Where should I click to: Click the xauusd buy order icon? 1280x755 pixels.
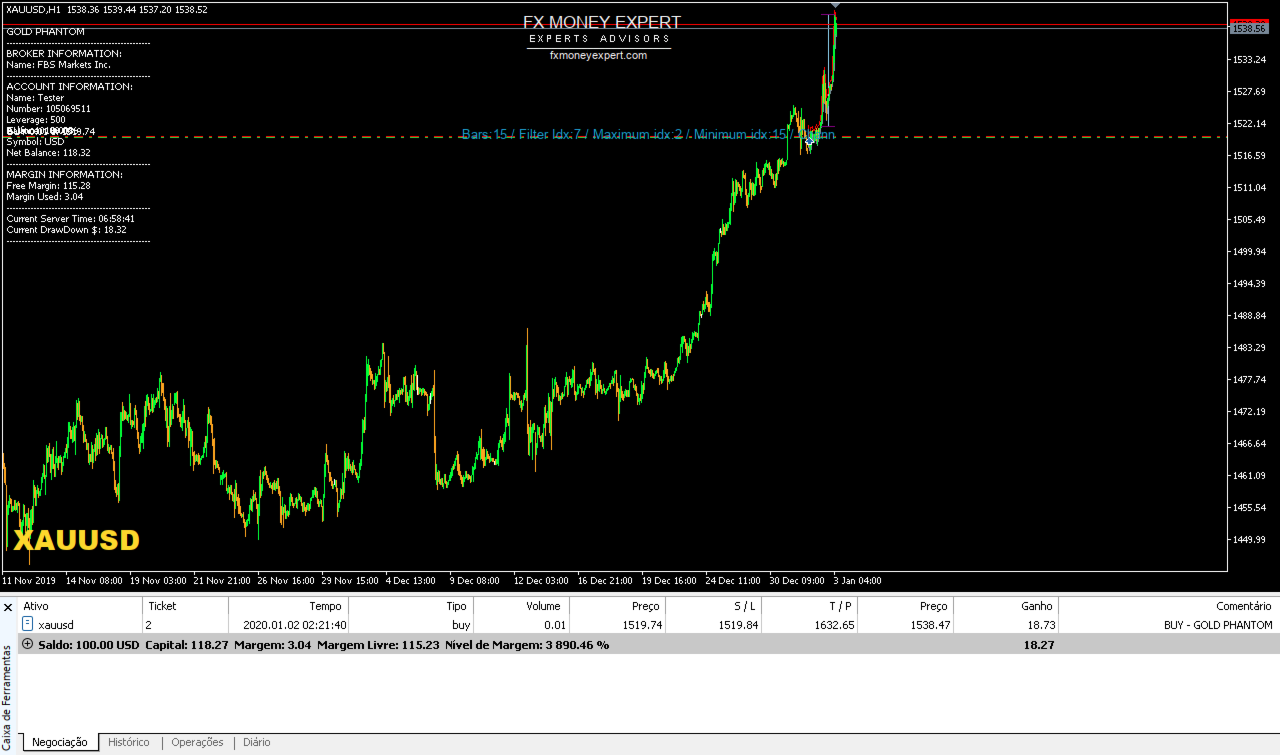coord(28,624)
